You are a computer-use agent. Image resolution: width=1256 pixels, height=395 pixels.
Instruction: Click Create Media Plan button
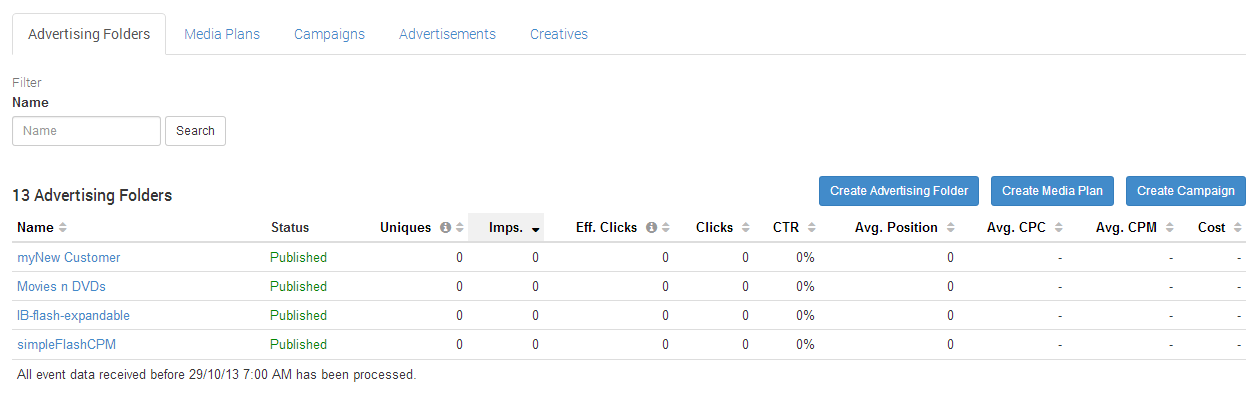pyautogui.click(x=1052, y=191)
